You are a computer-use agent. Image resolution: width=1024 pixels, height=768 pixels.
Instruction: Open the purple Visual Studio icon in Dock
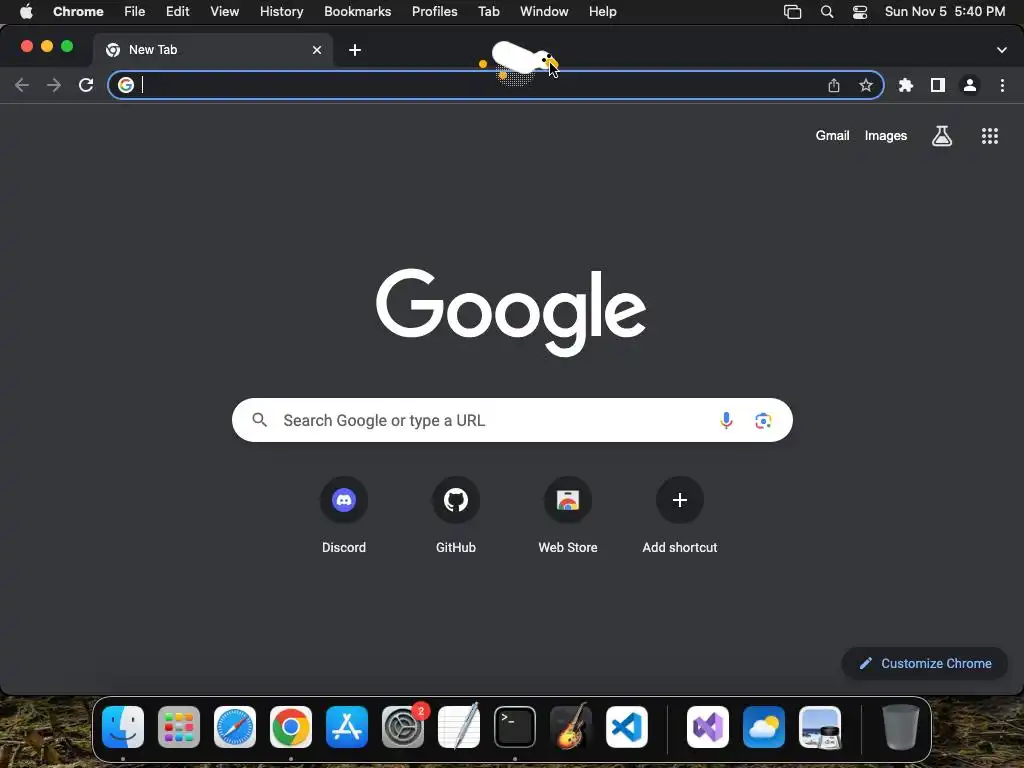point(708,726)
